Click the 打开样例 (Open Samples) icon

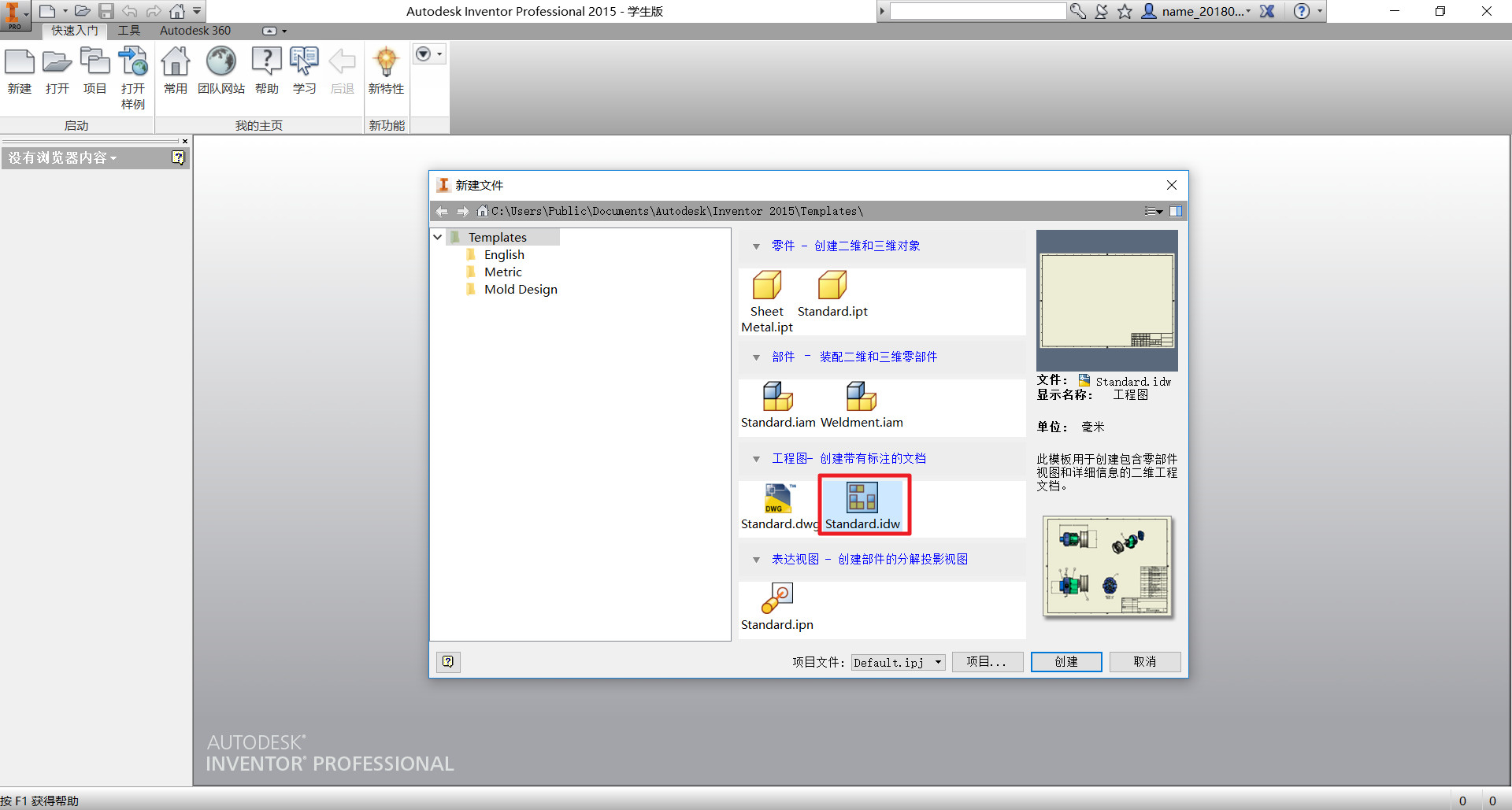point(133,78)
